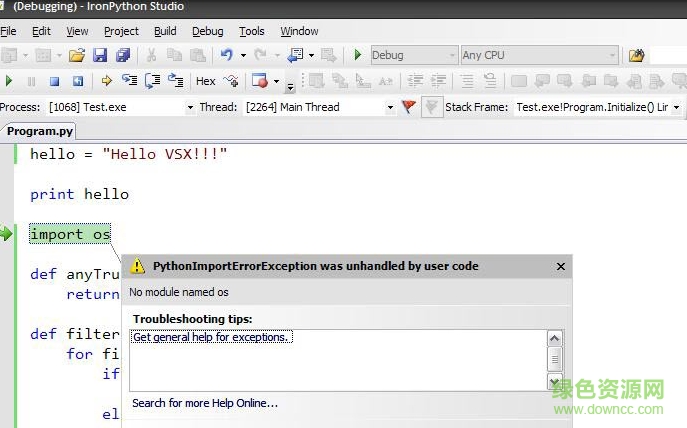
Task: Open the Debug menu
Action: (208, 31)
